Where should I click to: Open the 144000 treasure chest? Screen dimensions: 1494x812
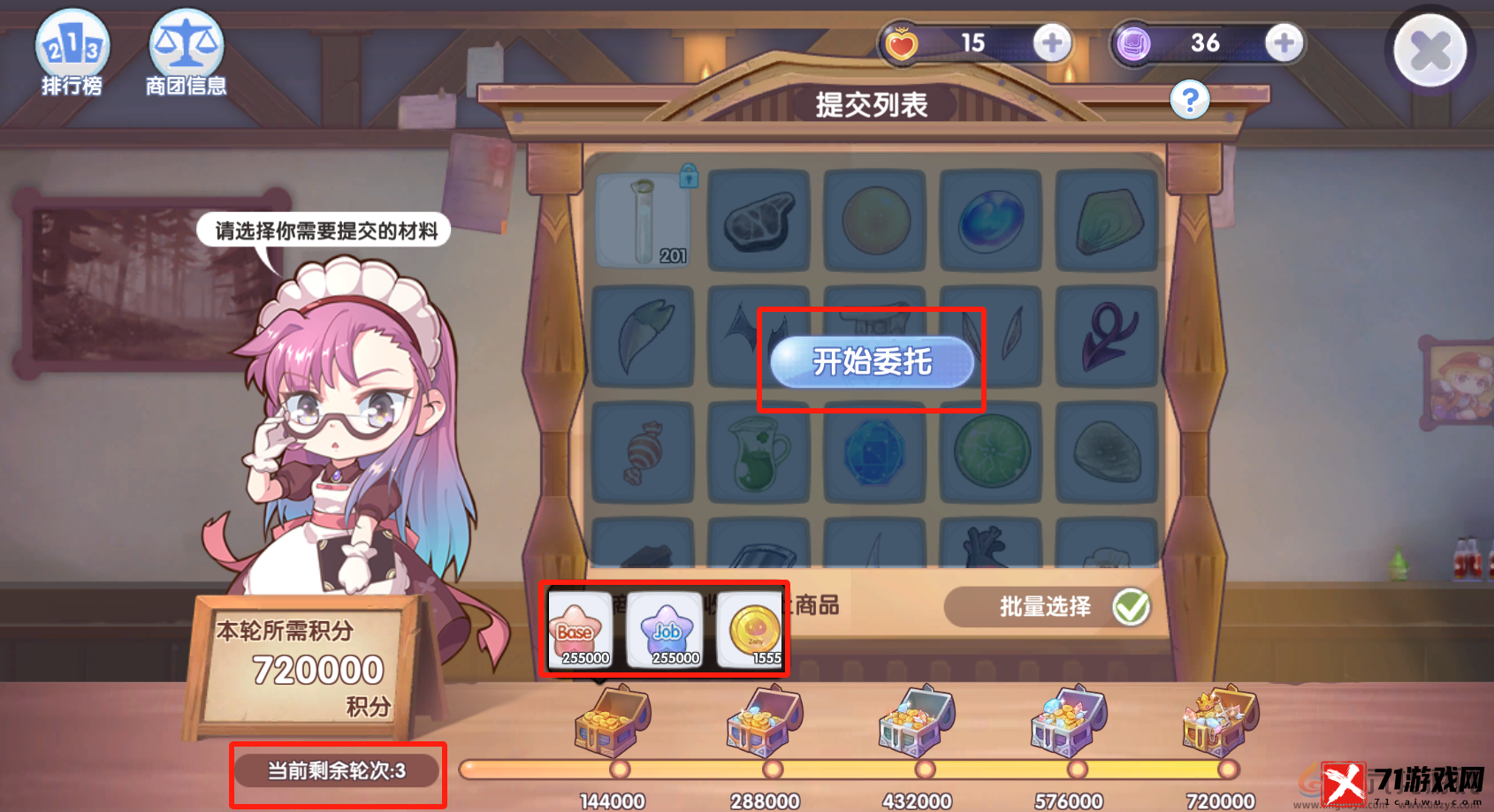click(x=613, y=719)
